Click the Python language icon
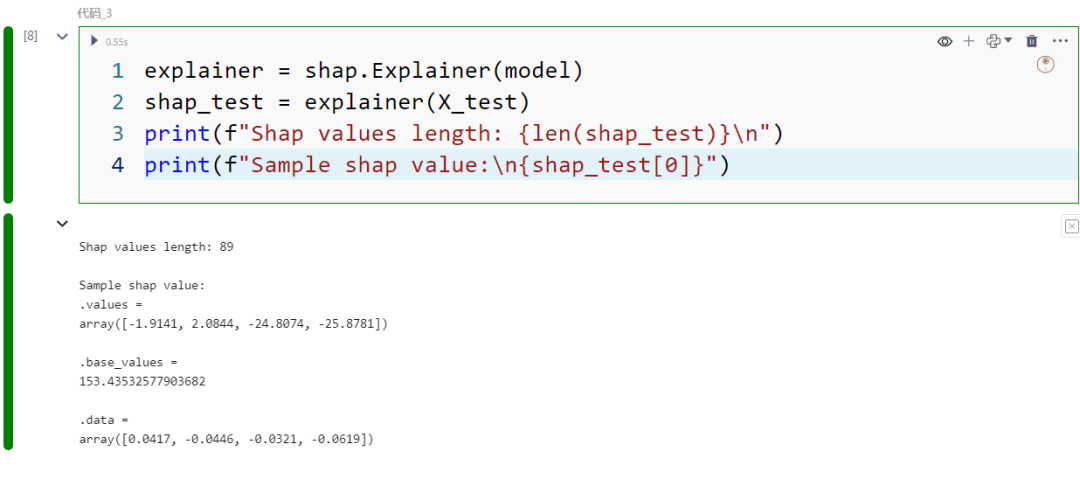Image resolution: width=1080 pixels, height=479 pixels. [993, 41]
